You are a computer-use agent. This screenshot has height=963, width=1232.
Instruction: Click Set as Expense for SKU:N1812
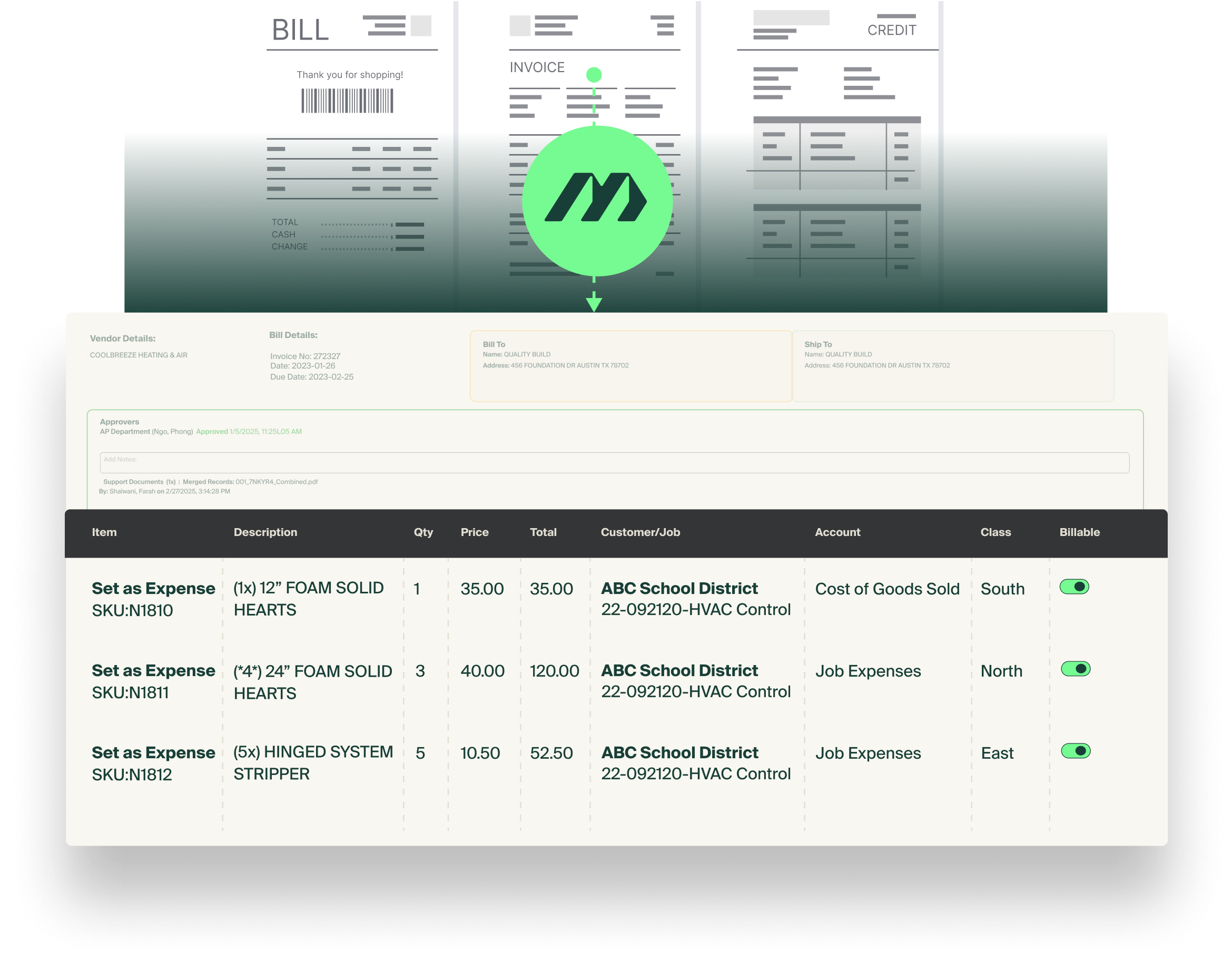pyautogui.click(x=153, y=753)
